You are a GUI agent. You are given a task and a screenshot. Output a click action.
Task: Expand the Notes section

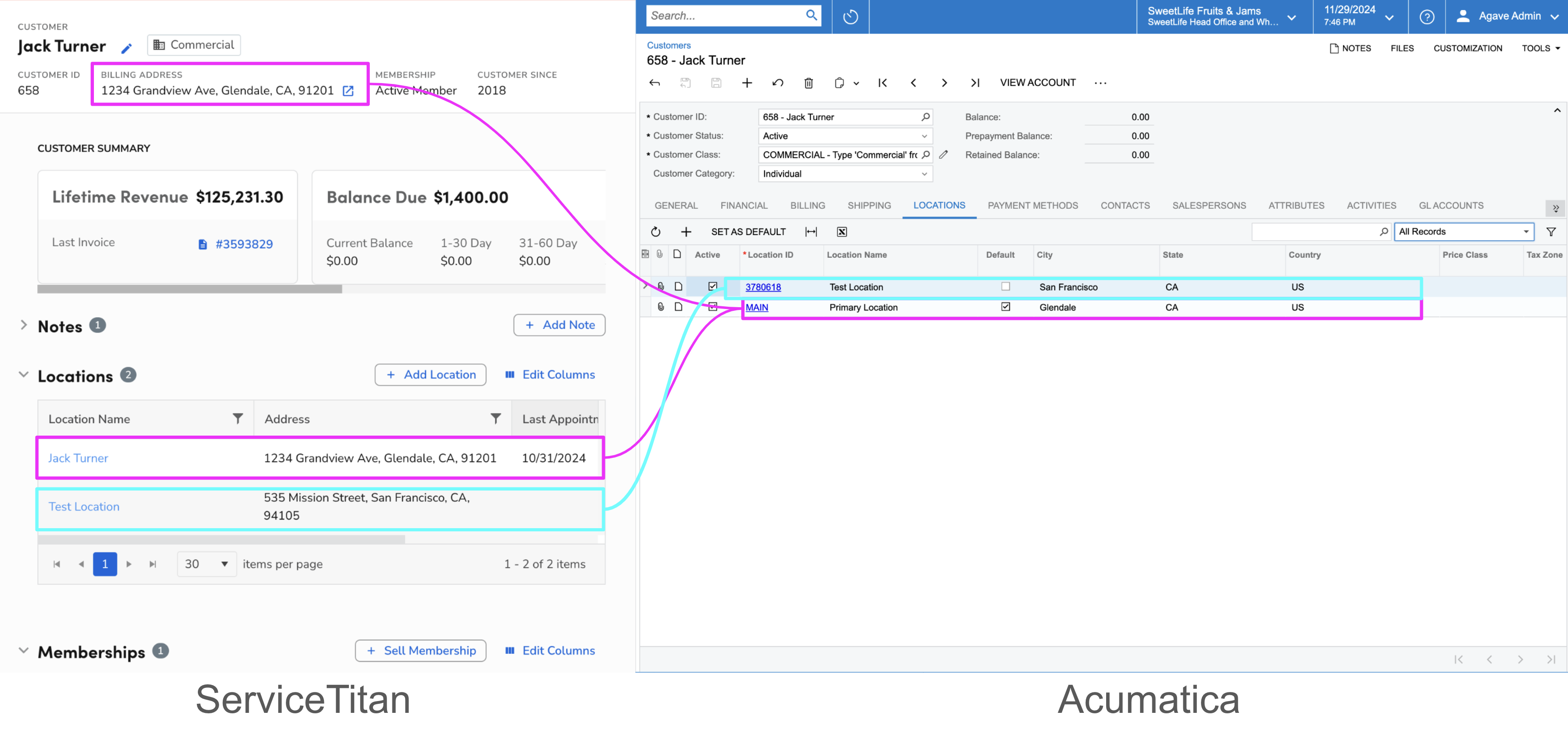click(x=24, y=325)
